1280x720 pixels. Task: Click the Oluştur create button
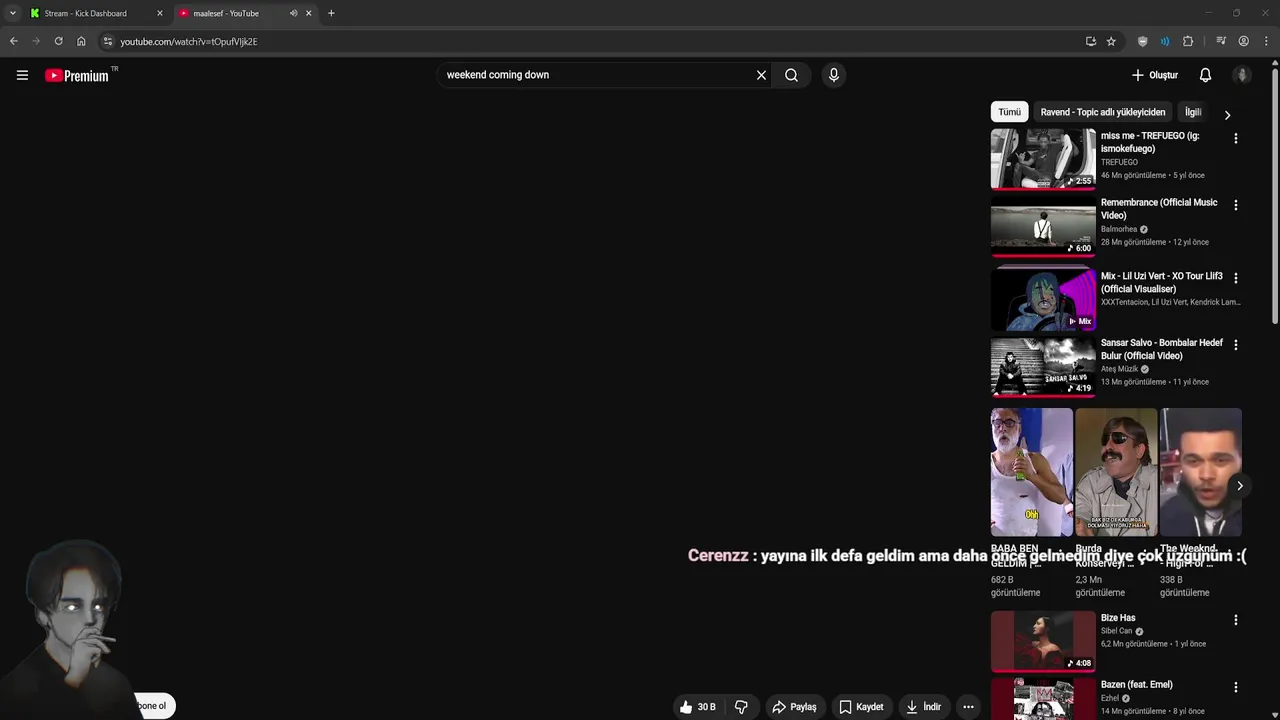coord(1155,75)
